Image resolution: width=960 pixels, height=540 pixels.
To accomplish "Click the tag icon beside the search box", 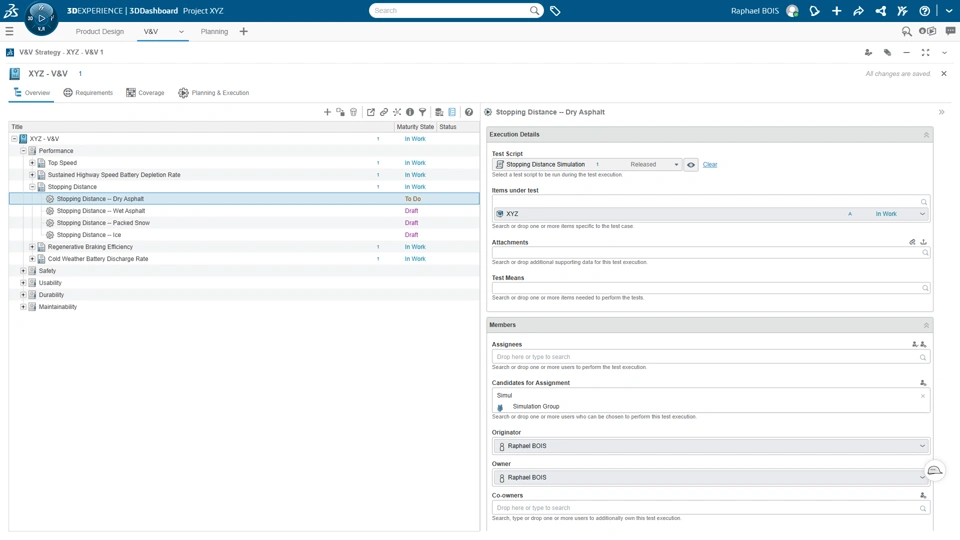I will (x=555, y=10).
